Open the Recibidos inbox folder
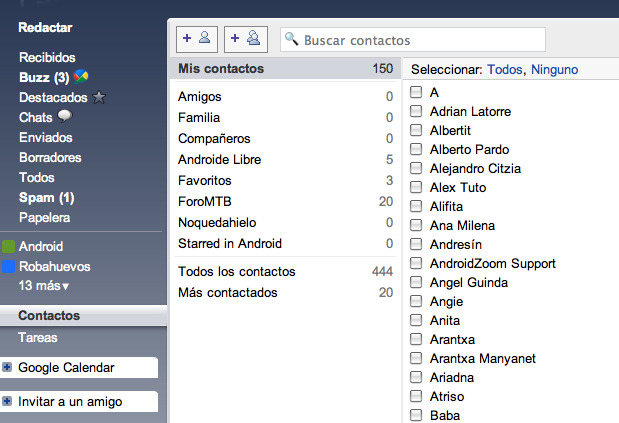619x423 pixels. 47,57
